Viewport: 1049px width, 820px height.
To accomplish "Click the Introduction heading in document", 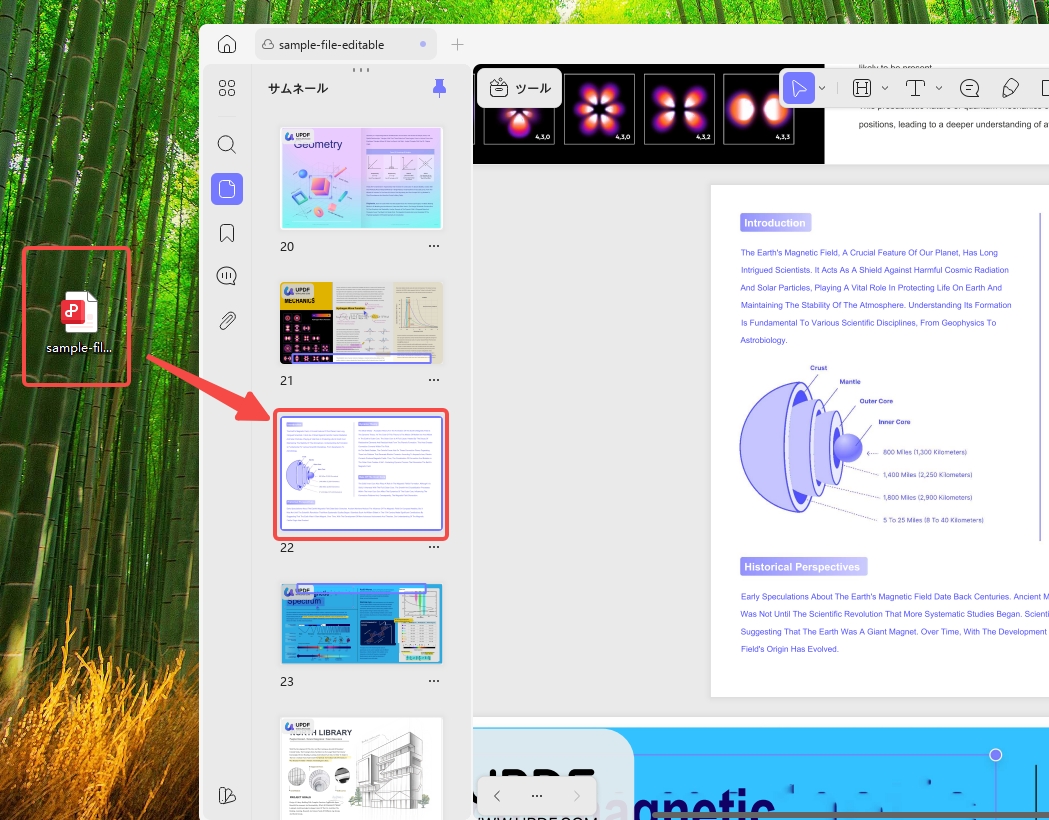I will tap(775, 223).
